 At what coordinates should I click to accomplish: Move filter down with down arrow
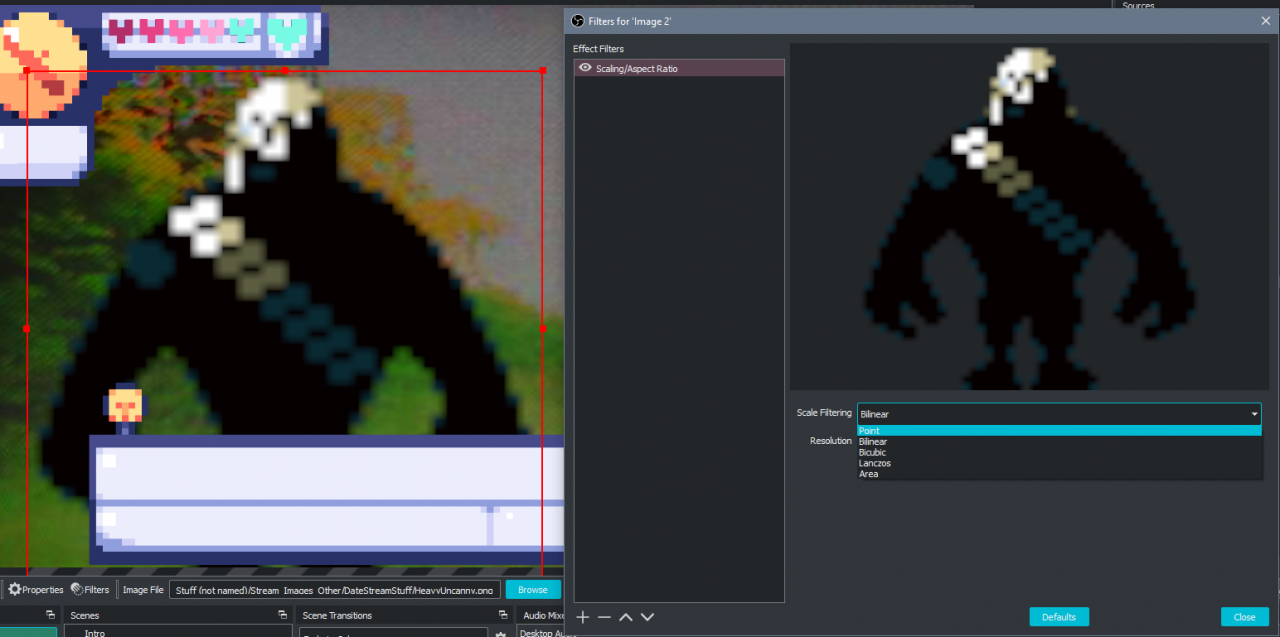coord(647,617)
